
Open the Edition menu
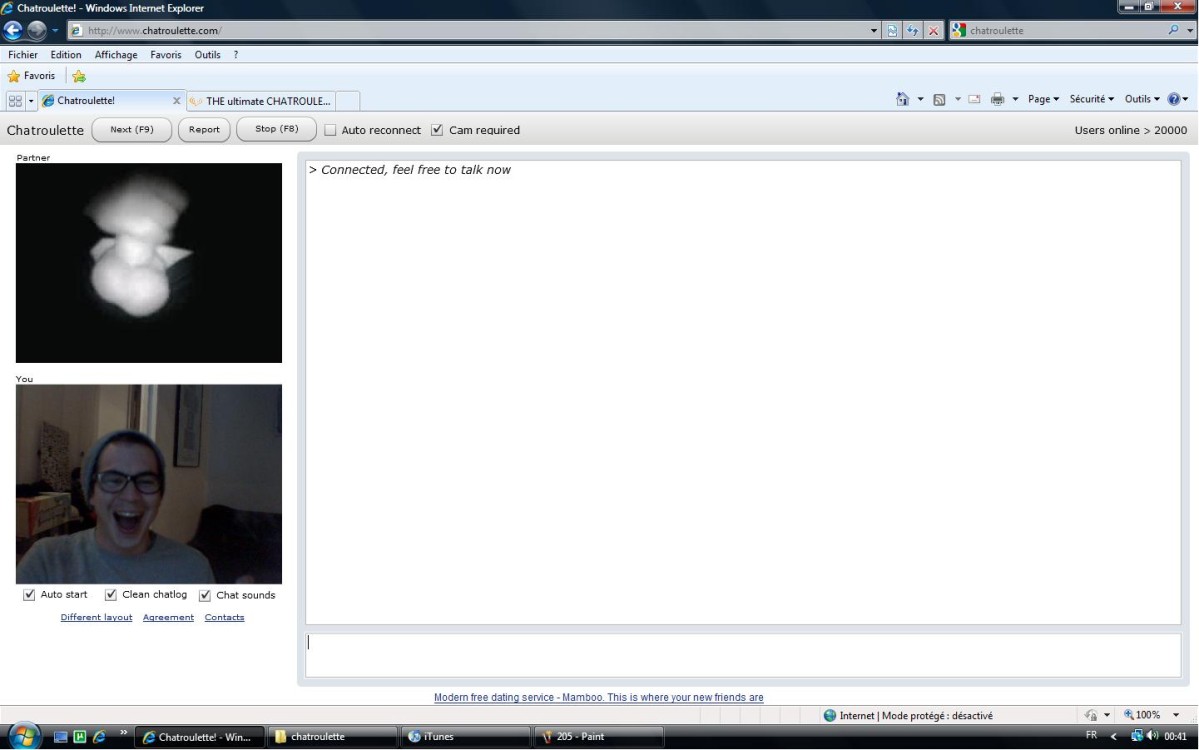coord(66,55)
